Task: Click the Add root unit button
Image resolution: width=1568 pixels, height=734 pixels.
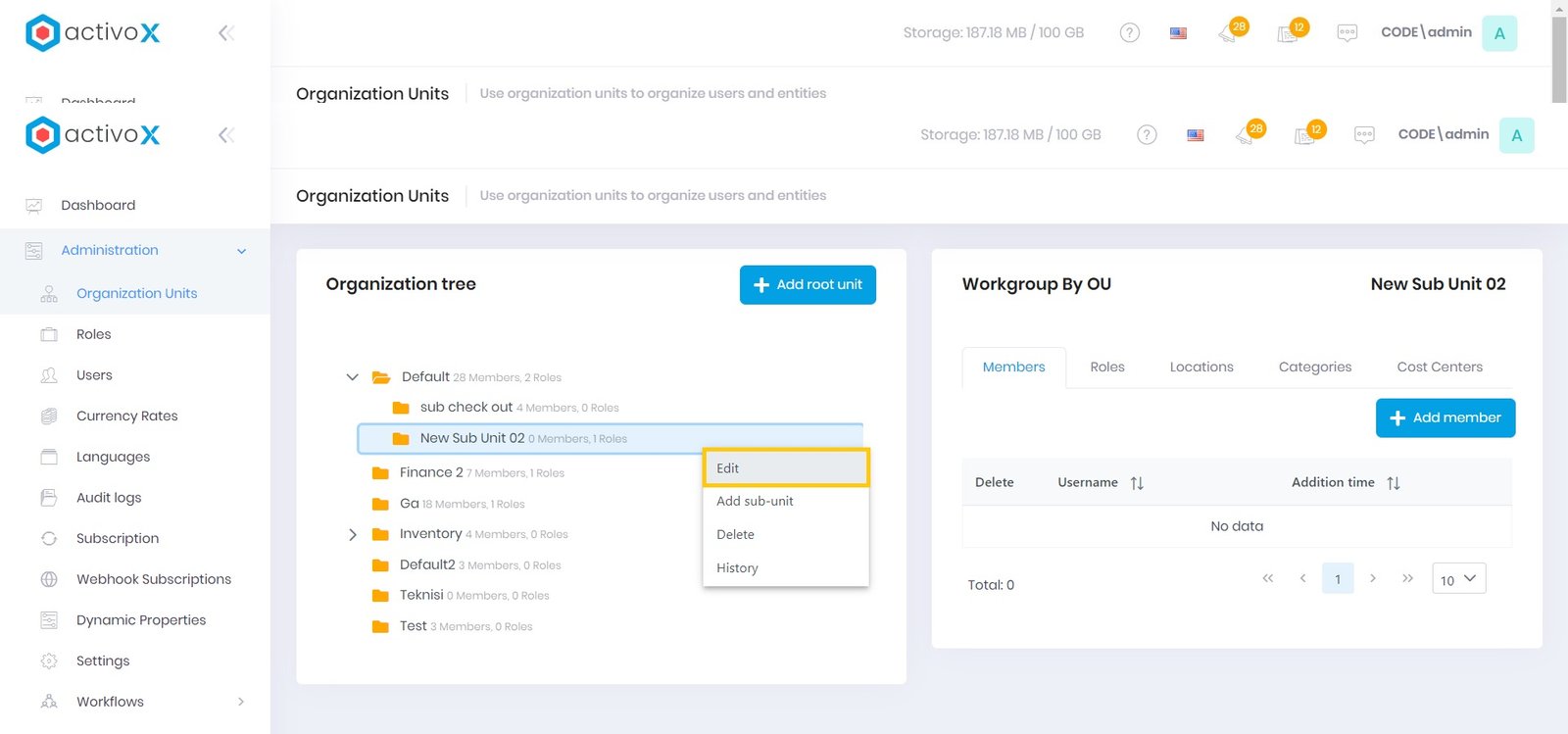Action: [808, 285]
